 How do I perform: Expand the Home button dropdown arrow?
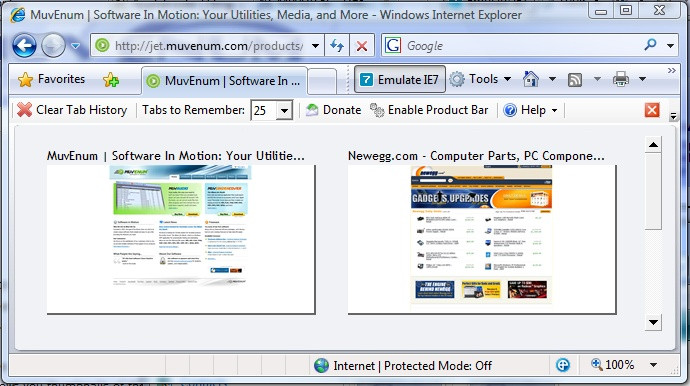[x=552, y=79]
